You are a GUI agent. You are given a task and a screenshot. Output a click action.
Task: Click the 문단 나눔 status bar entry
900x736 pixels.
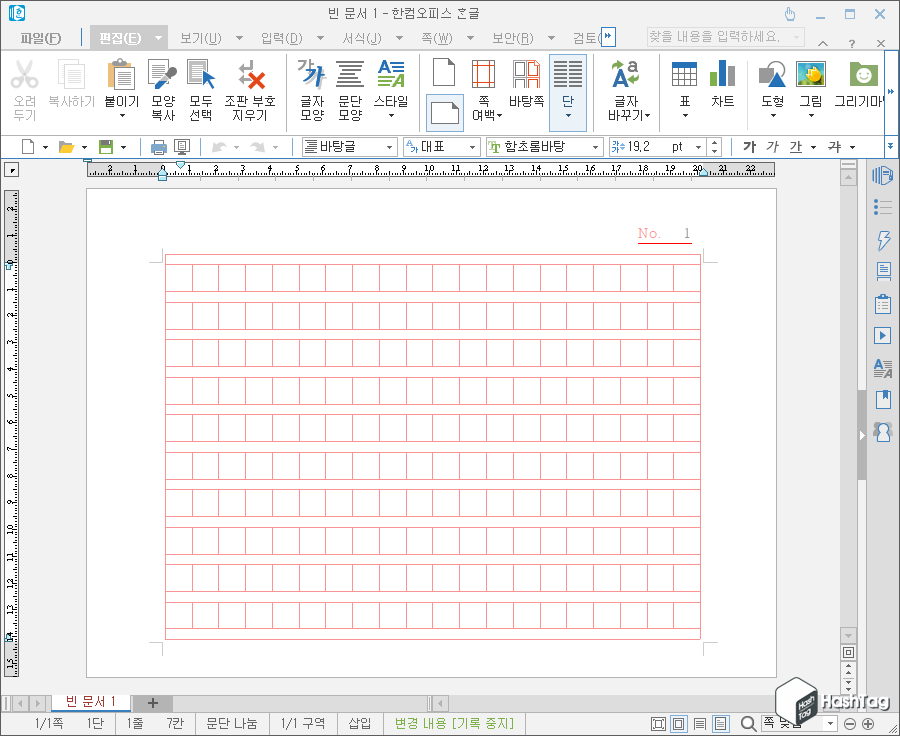(x=231, y=723)
